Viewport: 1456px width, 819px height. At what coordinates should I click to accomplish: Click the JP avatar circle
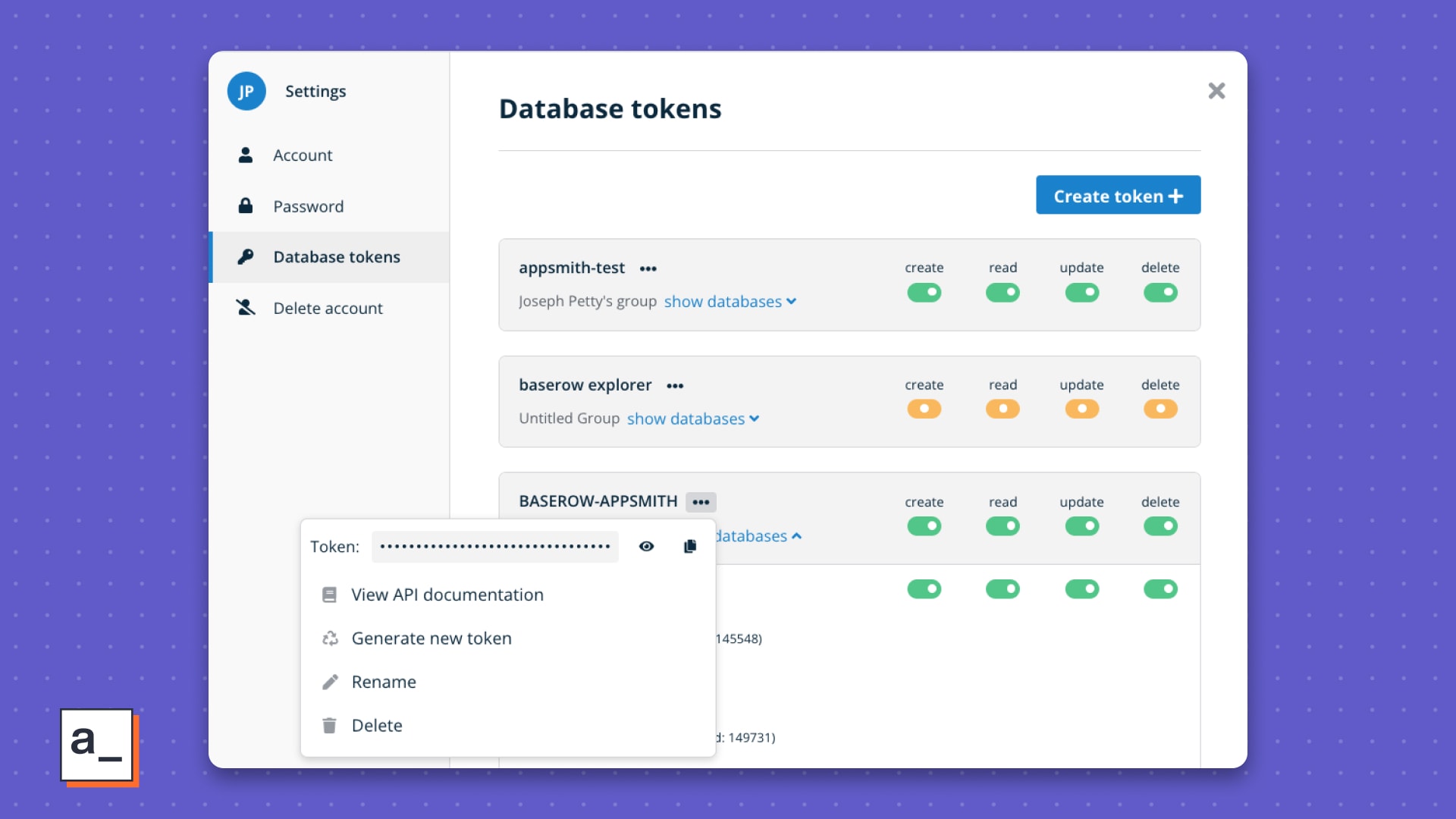pyautogui.click(x=246, y=91)
